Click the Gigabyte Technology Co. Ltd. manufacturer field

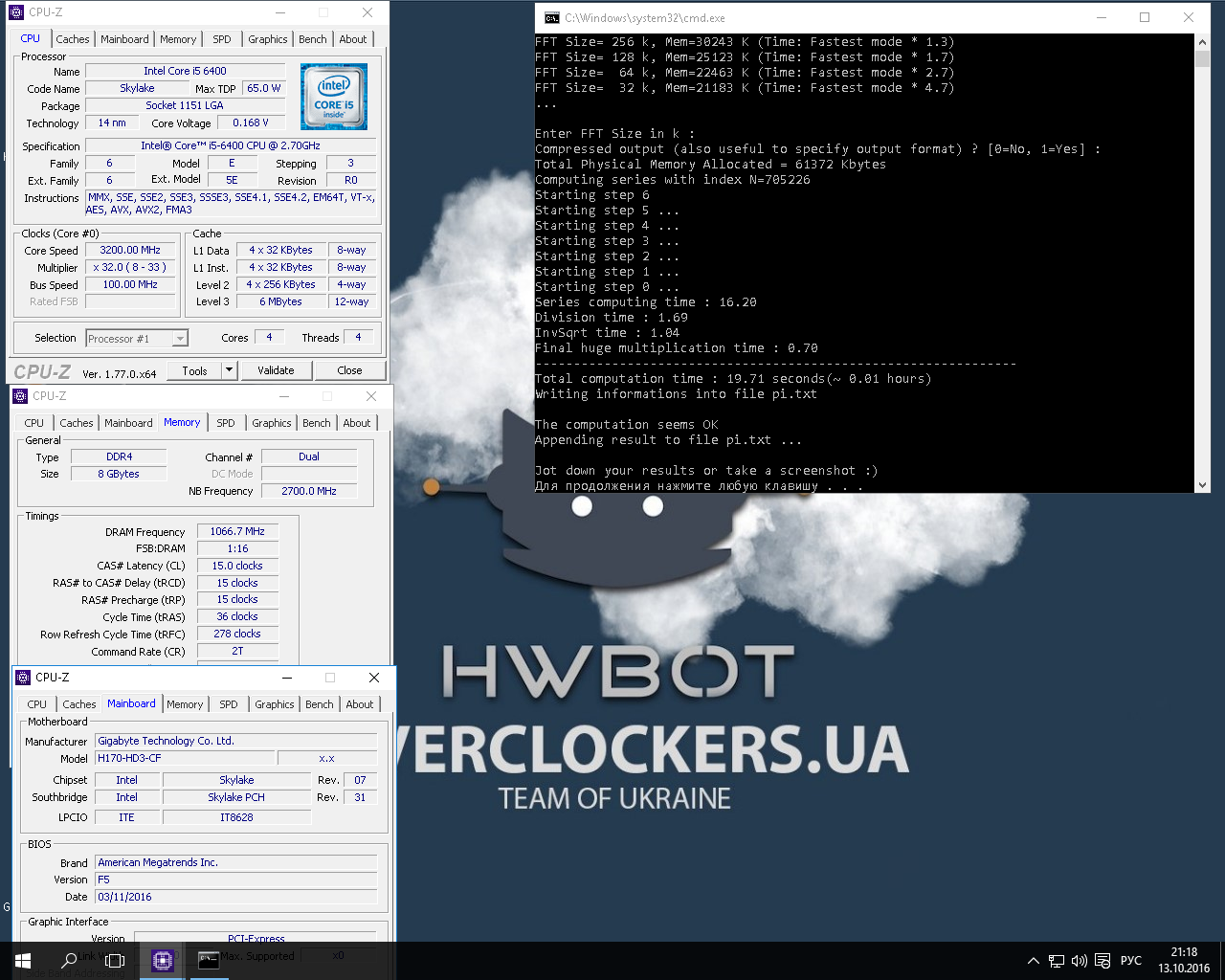click(x=236, y=741)
